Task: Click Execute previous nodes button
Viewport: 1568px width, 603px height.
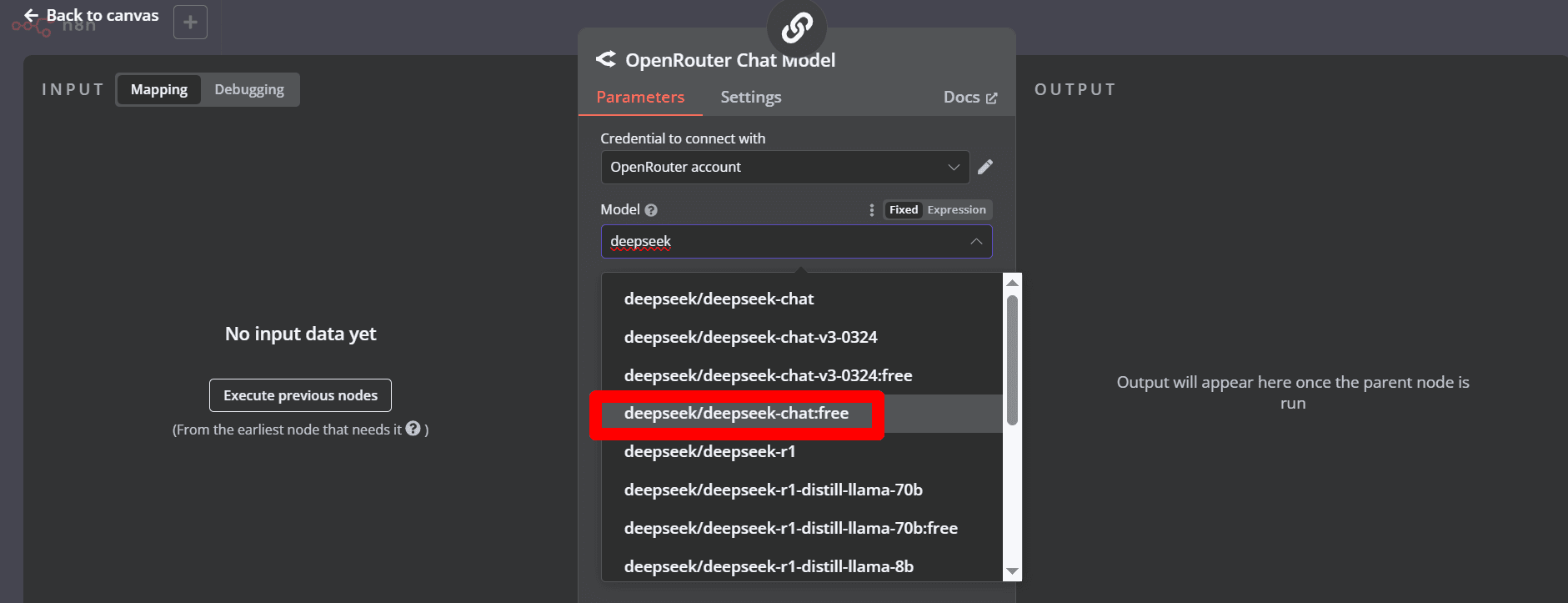Action: coord(300,395)
